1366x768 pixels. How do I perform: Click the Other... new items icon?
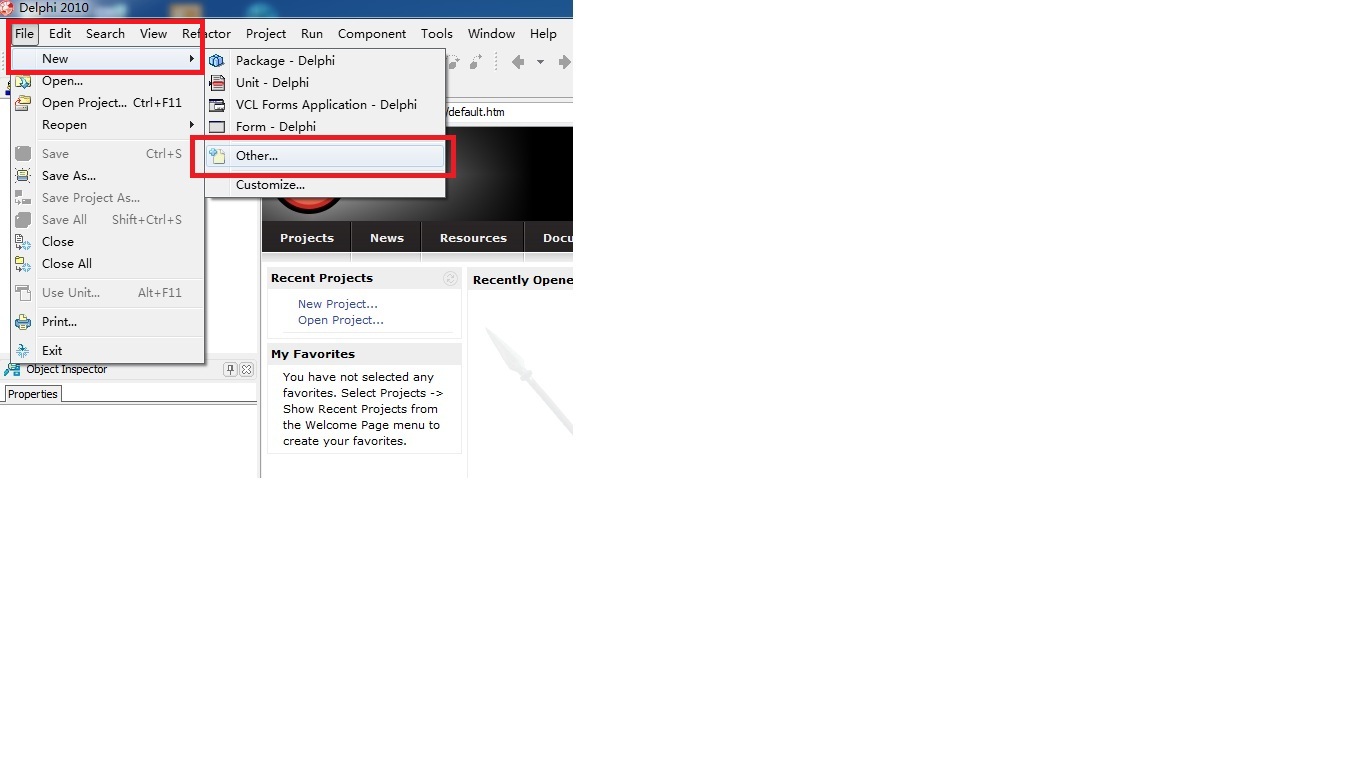[217, 156]
